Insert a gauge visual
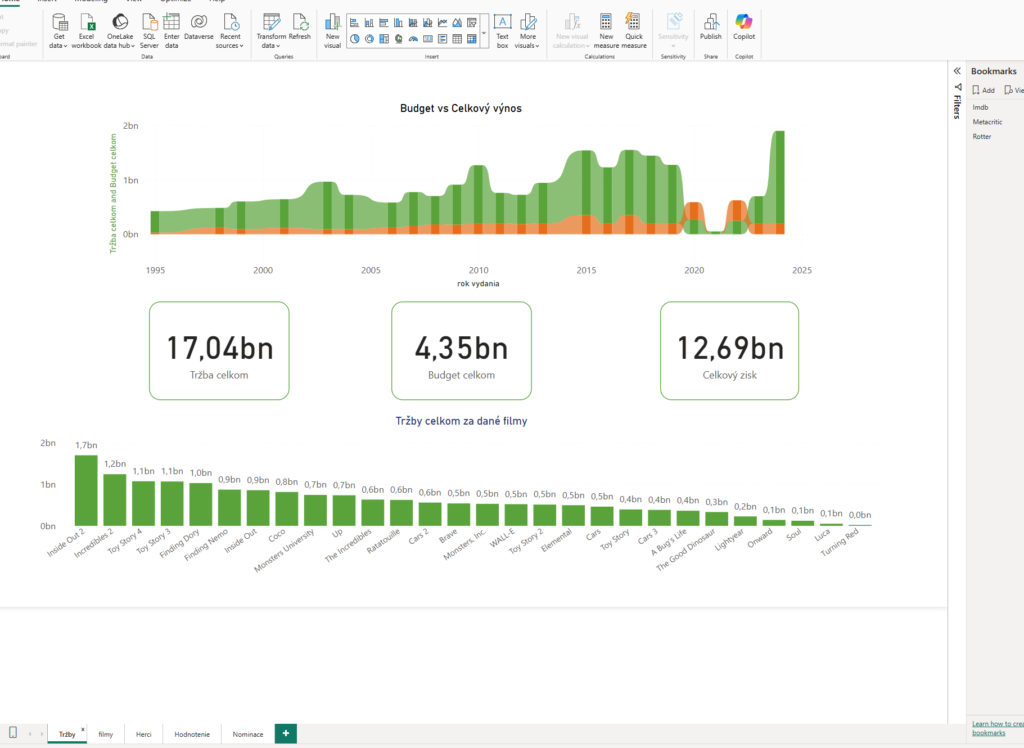The height and width of the screenshot is (748, 1024). [413, 39]
